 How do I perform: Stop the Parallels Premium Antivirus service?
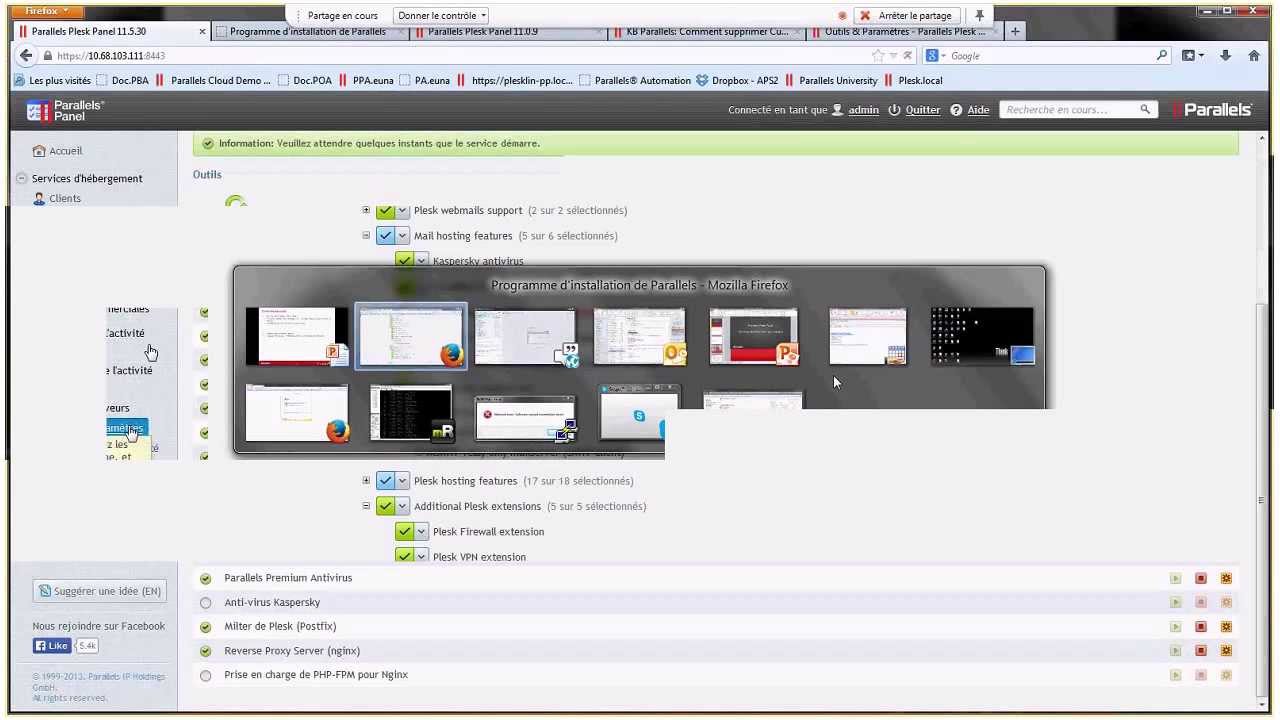click(1201, 578)
